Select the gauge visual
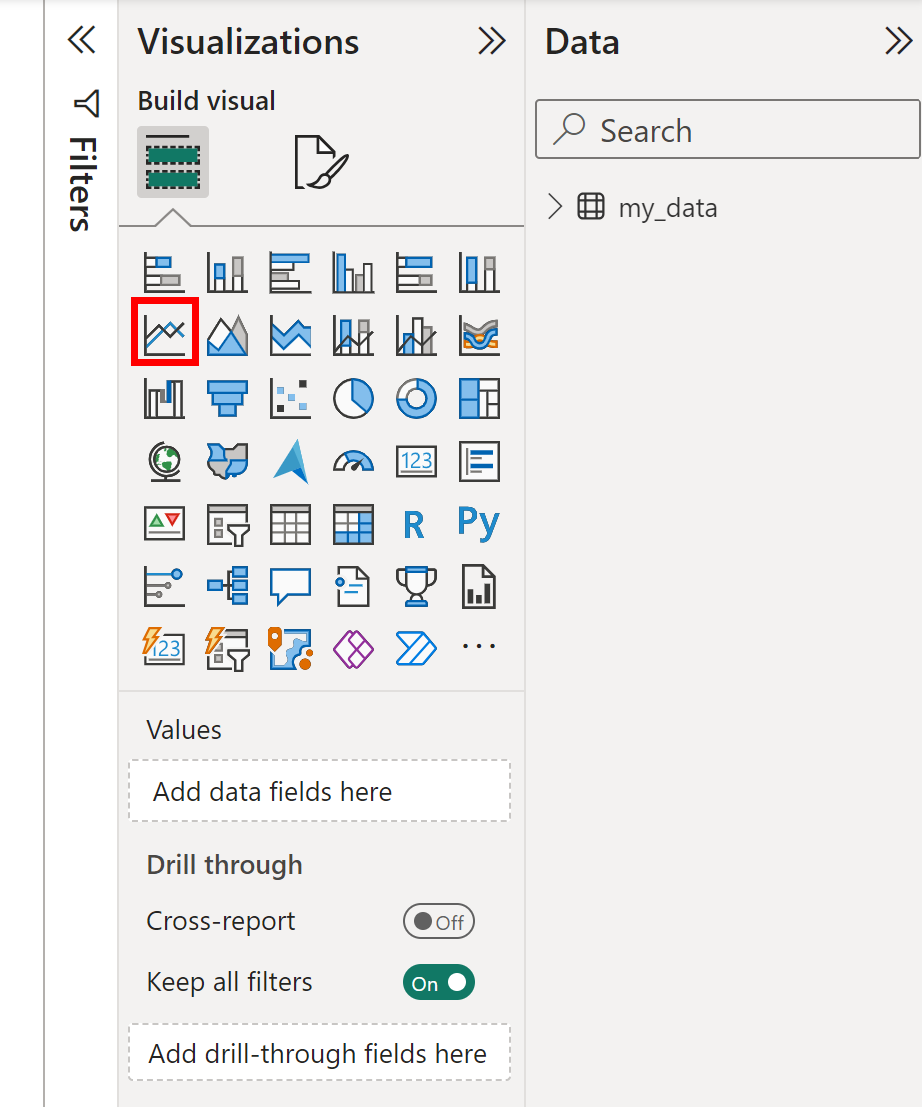Screen dimensions: 922x1107 tap(353, 461)
